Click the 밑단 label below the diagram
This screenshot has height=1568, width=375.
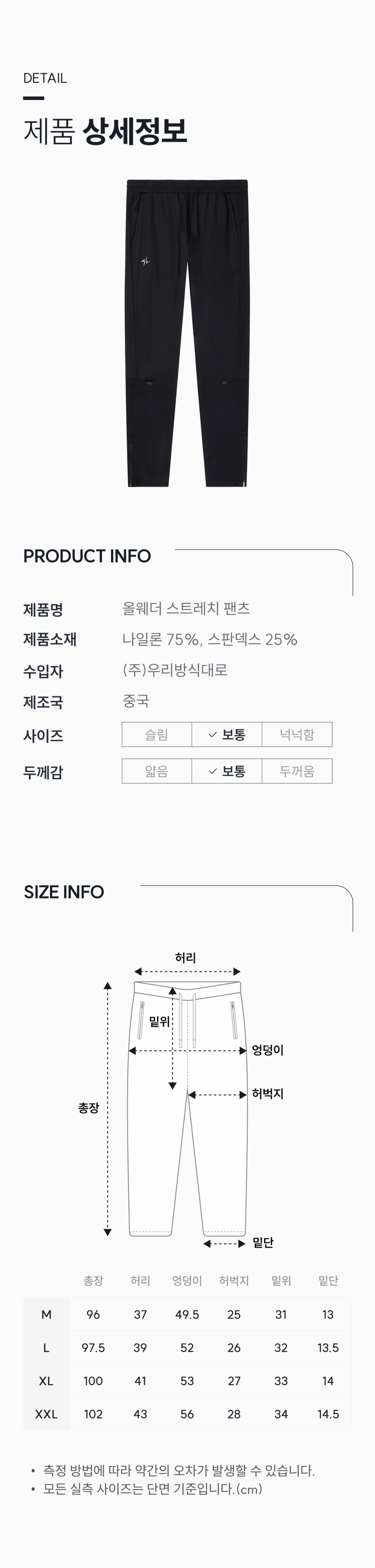263,1243
